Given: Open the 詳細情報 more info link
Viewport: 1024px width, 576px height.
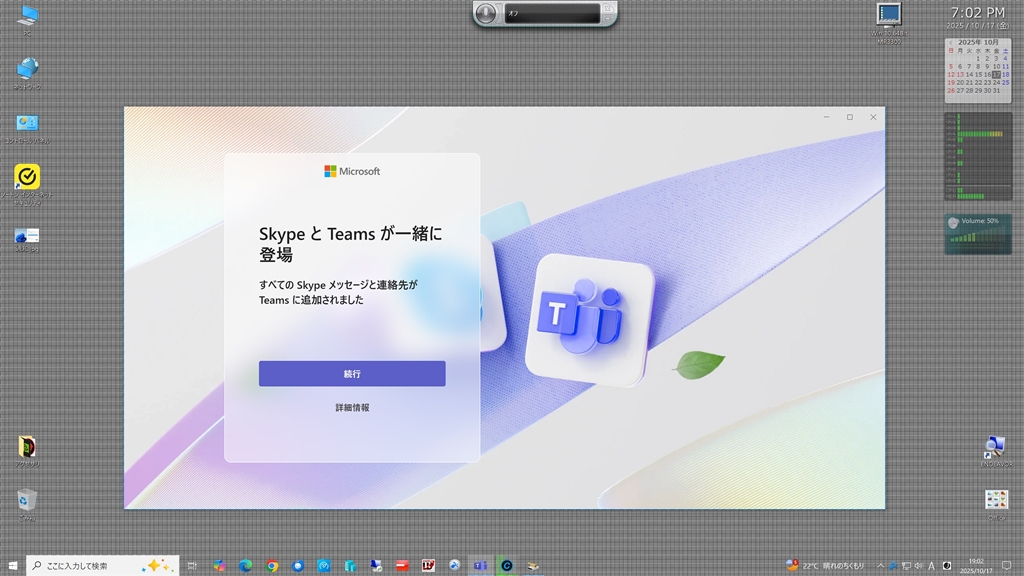Looking at the screenshot, I should 352,408.
